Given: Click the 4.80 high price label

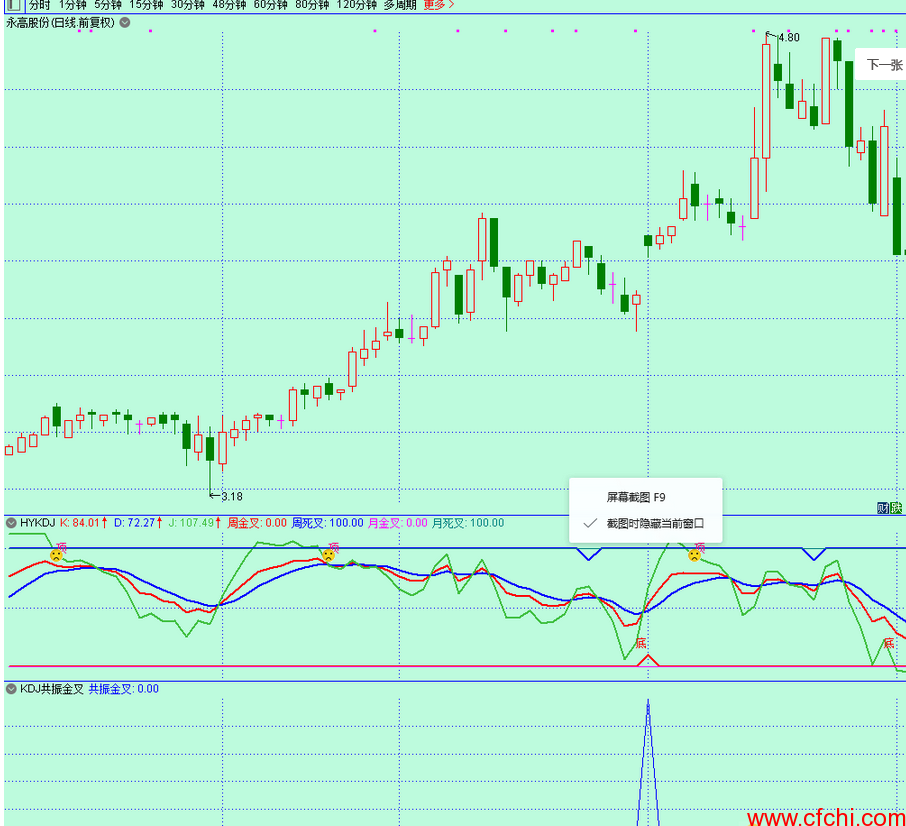Looking at the screenshot, I should 789,38.
